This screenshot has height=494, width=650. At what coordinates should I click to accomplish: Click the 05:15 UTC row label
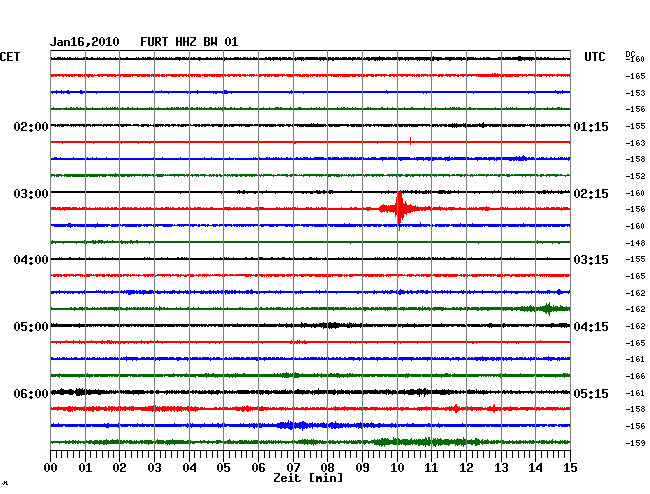[591, 393]
